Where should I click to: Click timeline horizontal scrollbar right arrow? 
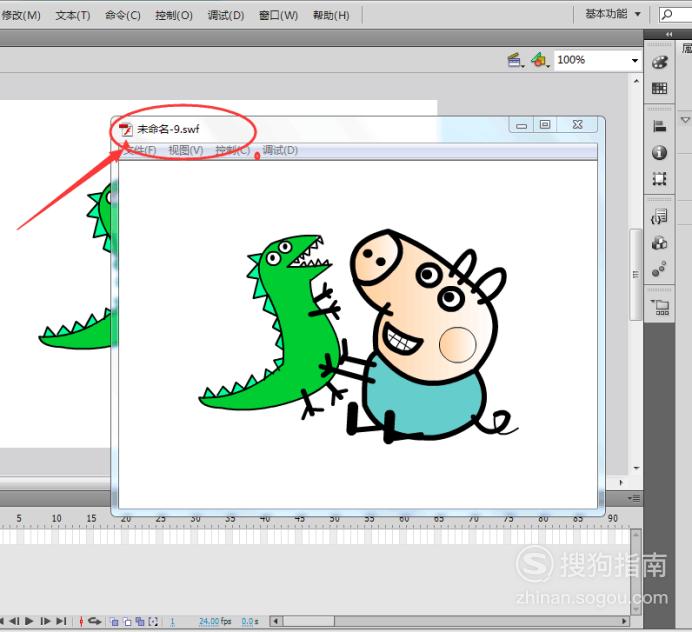(624, 621)
